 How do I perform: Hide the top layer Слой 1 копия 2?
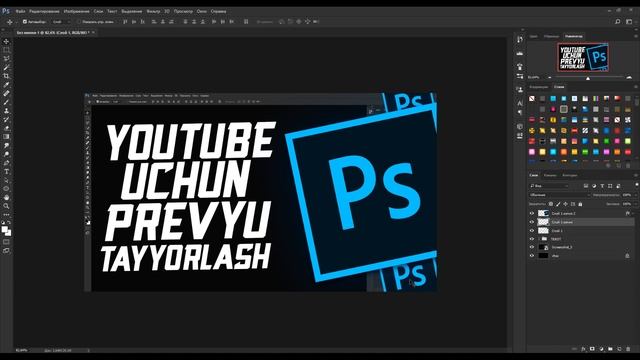pos(532,213)
